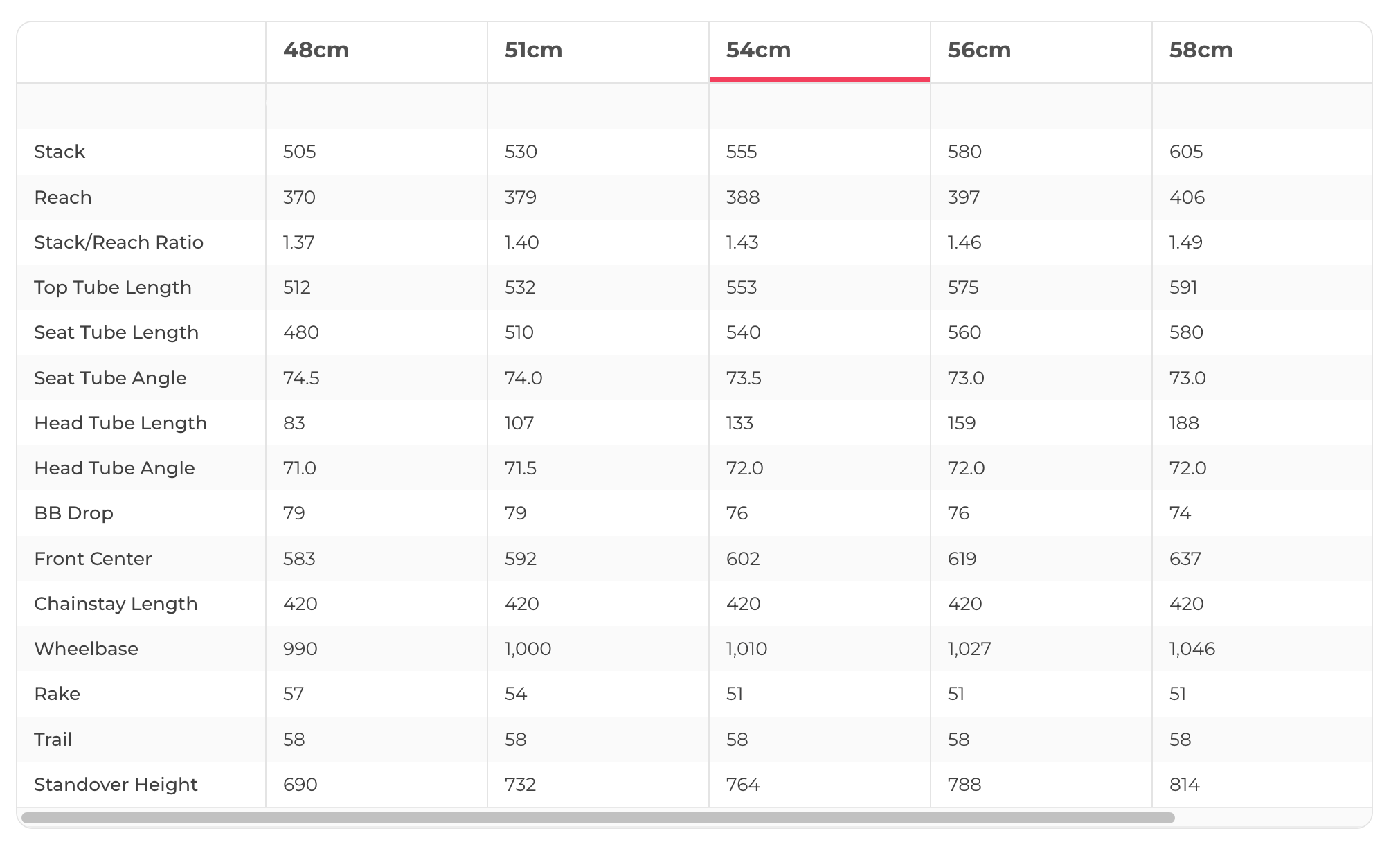The width and height of the screenshot is (1400, 849).
Task: Click the Reach row label
Action: [63, 197]
